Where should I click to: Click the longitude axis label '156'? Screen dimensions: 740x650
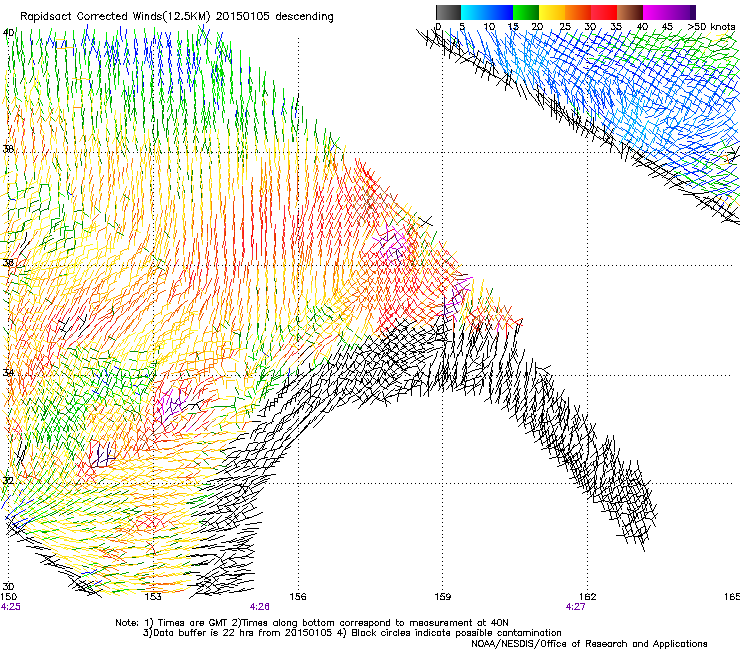tap(298, 597)
